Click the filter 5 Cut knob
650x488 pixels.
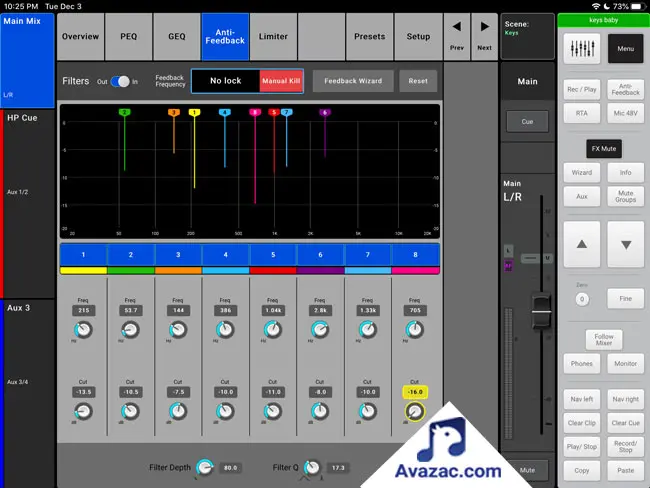tap(273, 411)
